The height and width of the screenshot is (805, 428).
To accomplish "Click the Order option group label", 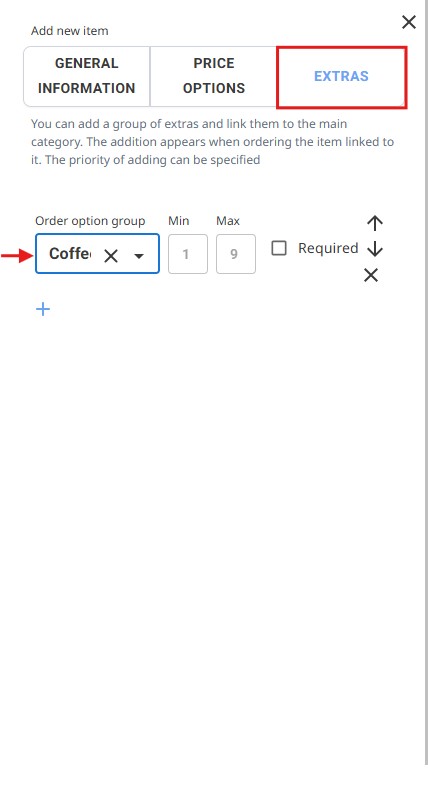I will point(90,221).
